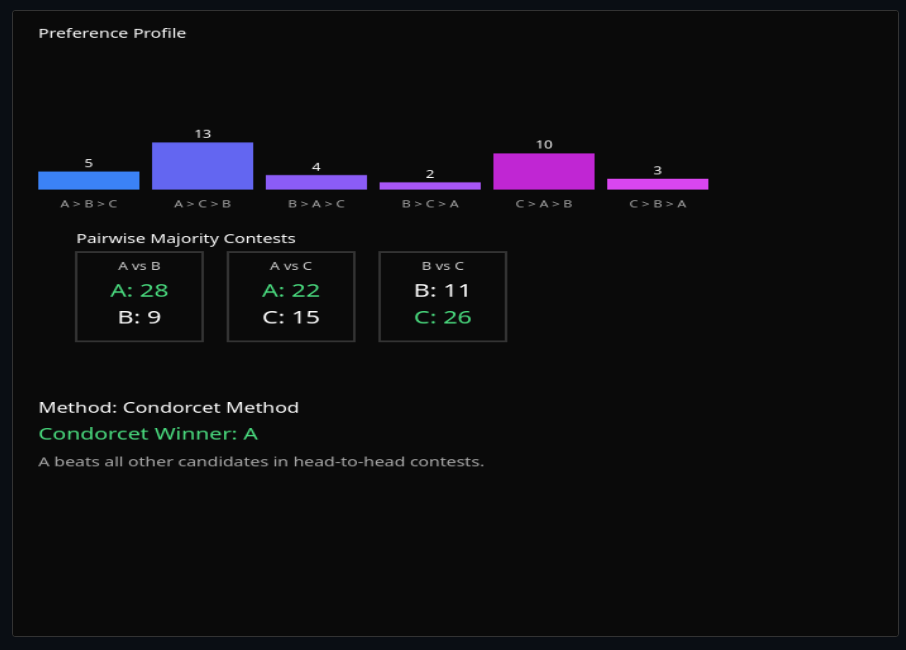Select the pink C > B > A bar
Image resolution: width=906 pixels, height=650 pixels.
[x=657, y=184]
